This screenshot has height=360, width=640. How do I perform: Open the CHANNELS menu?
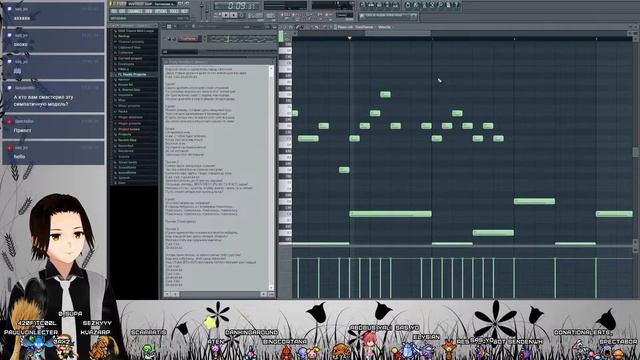pyautogui.click(x=136, y=11)
